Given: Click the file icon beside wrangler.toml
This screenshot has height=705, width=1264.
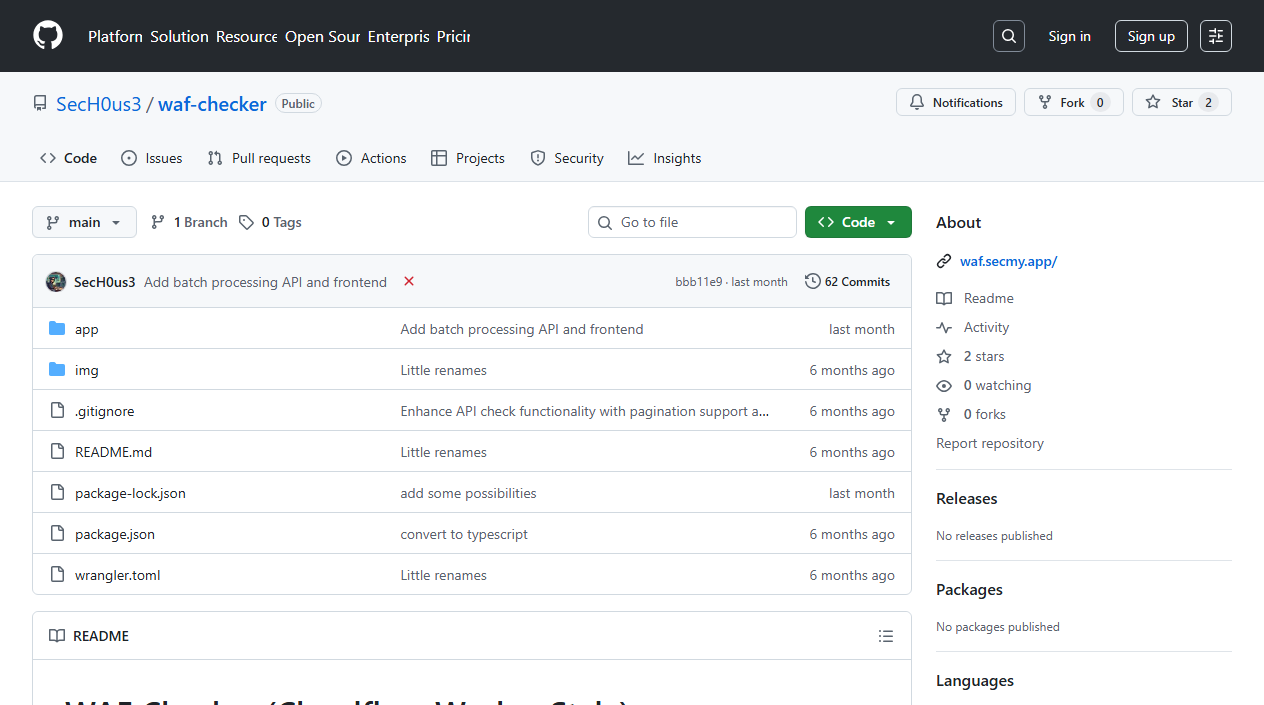Looking at the screenshot, I should click(x=57, y=575).
